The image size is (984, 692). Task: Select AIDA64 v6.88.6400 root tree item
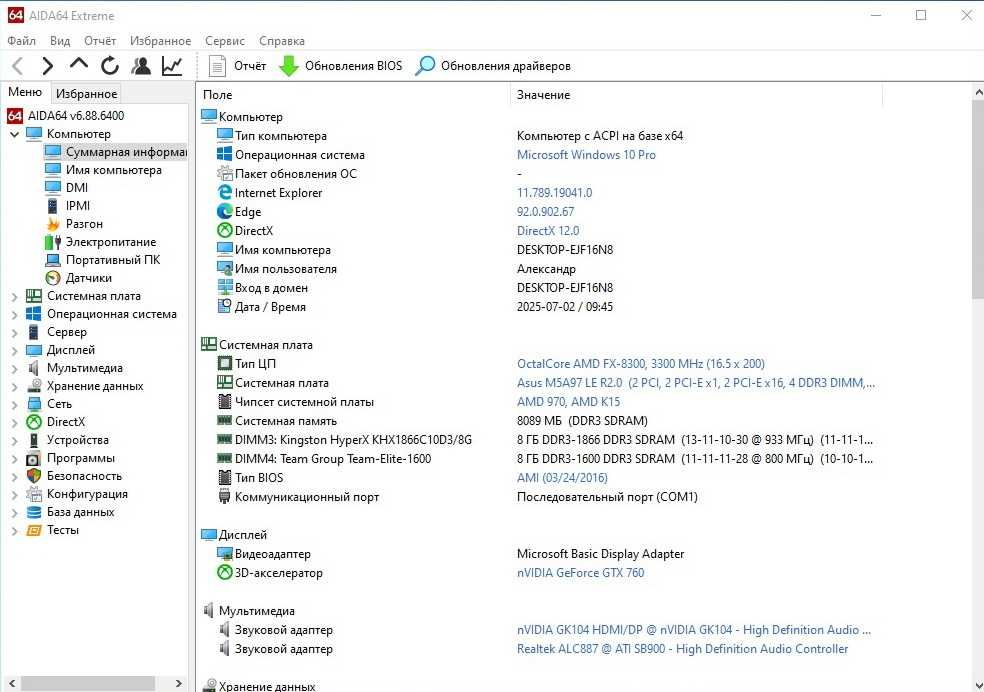point(76,115)
